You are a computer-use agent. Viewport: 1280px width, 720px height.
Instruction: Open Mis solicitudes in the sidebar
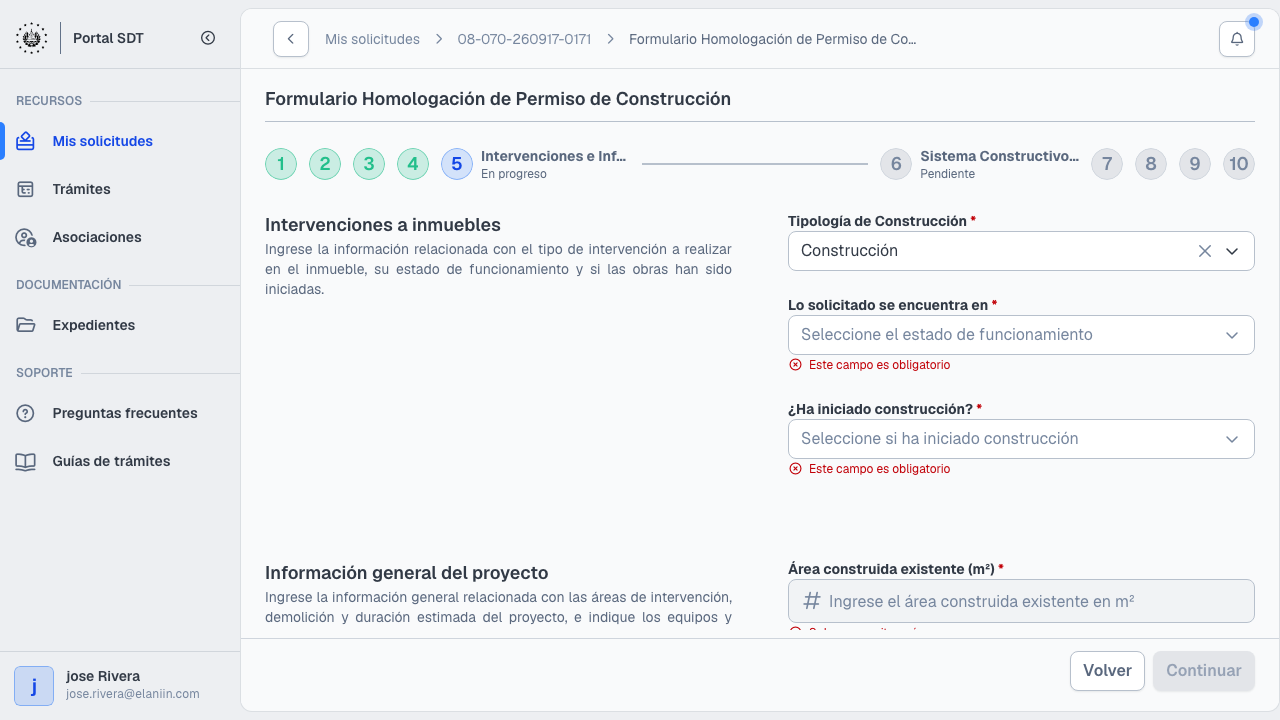120,141
